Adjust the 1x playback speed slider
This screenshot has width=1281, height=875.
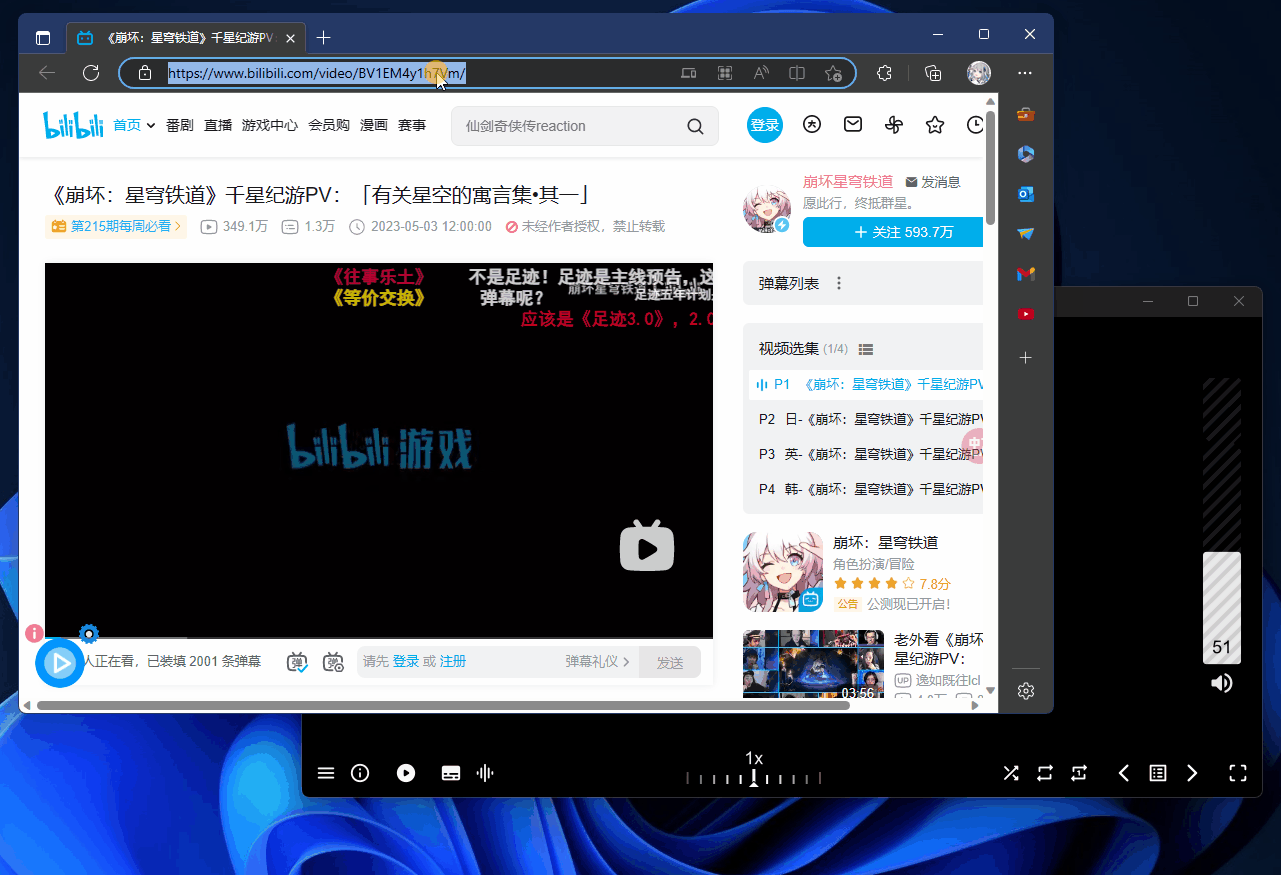[753, 779]
